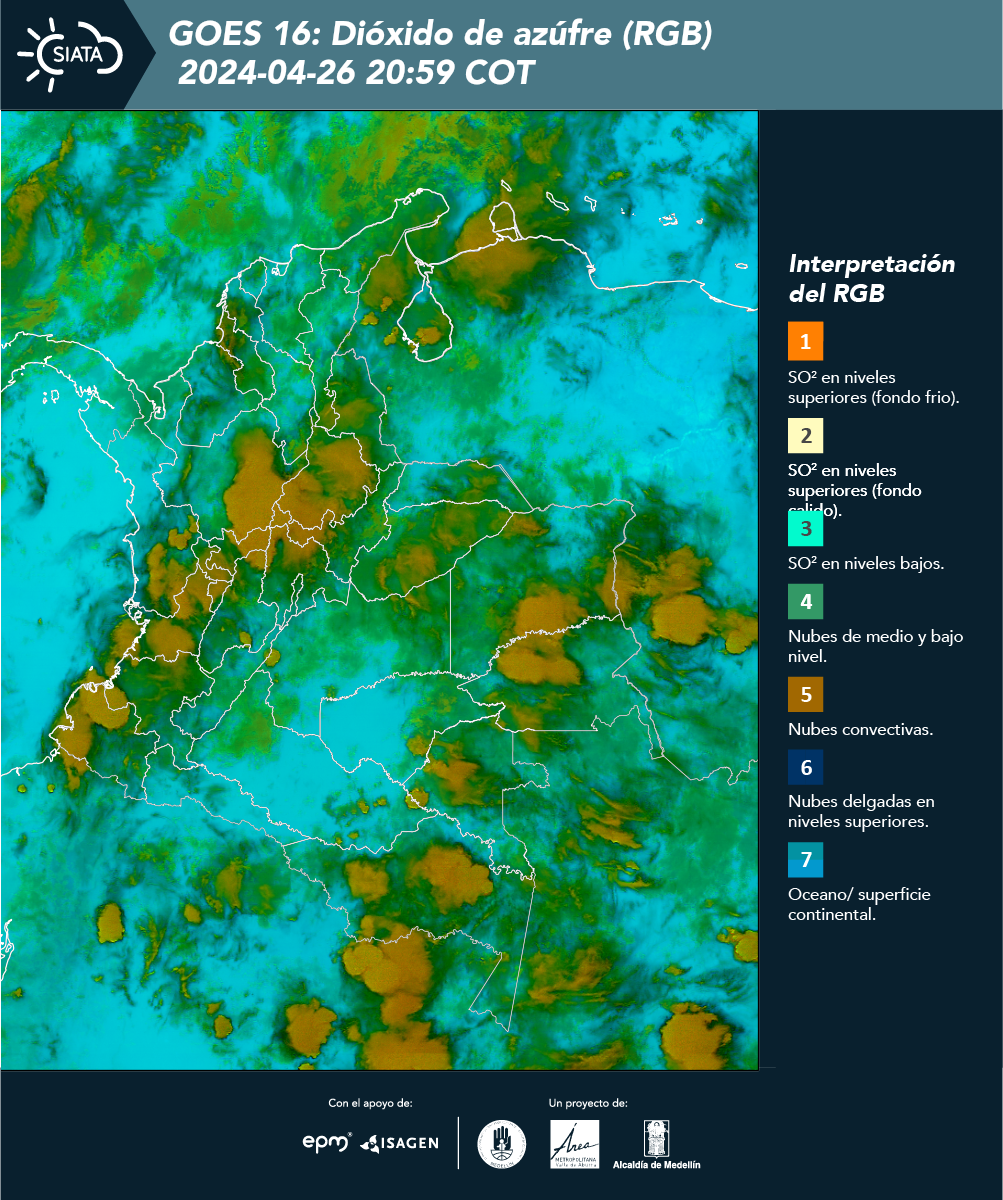The width and height of the screenshot is (1003, 1200).
Task: Click the Alcaldía de Medellín logo
Action: (x=656, y=1144)
